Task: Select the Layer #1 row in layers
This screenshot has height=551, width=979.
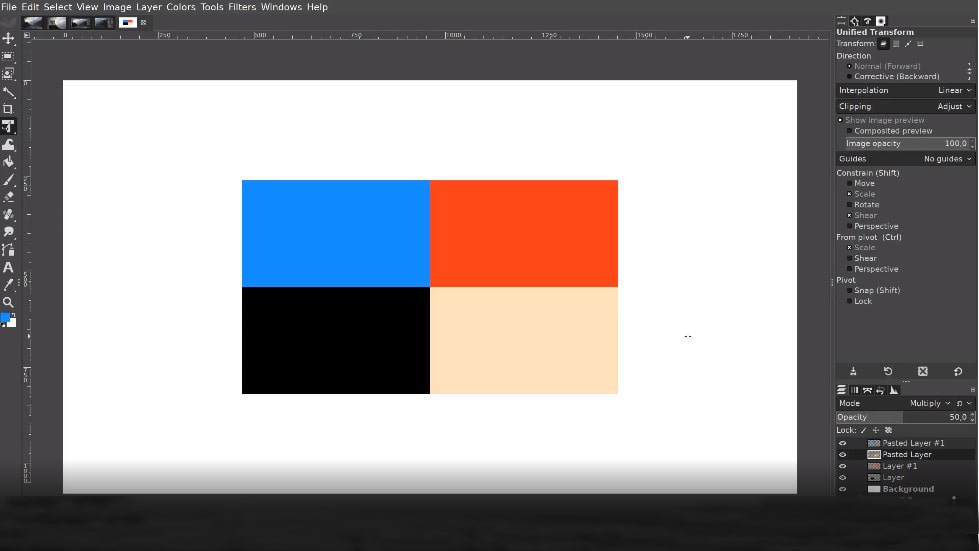Action: (905, 466)
